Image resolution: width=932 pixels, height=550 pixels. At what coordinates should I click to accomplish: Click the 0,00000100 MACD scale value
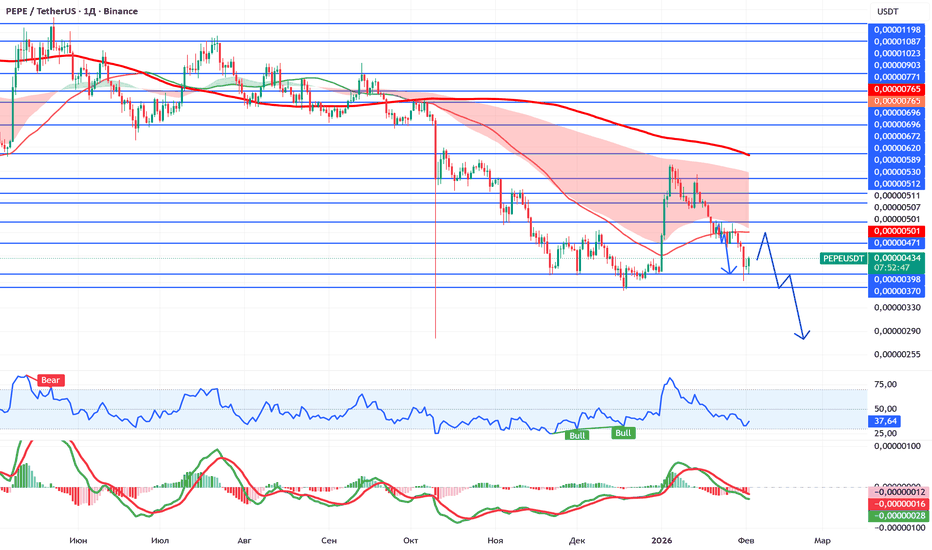coord(898,447)
